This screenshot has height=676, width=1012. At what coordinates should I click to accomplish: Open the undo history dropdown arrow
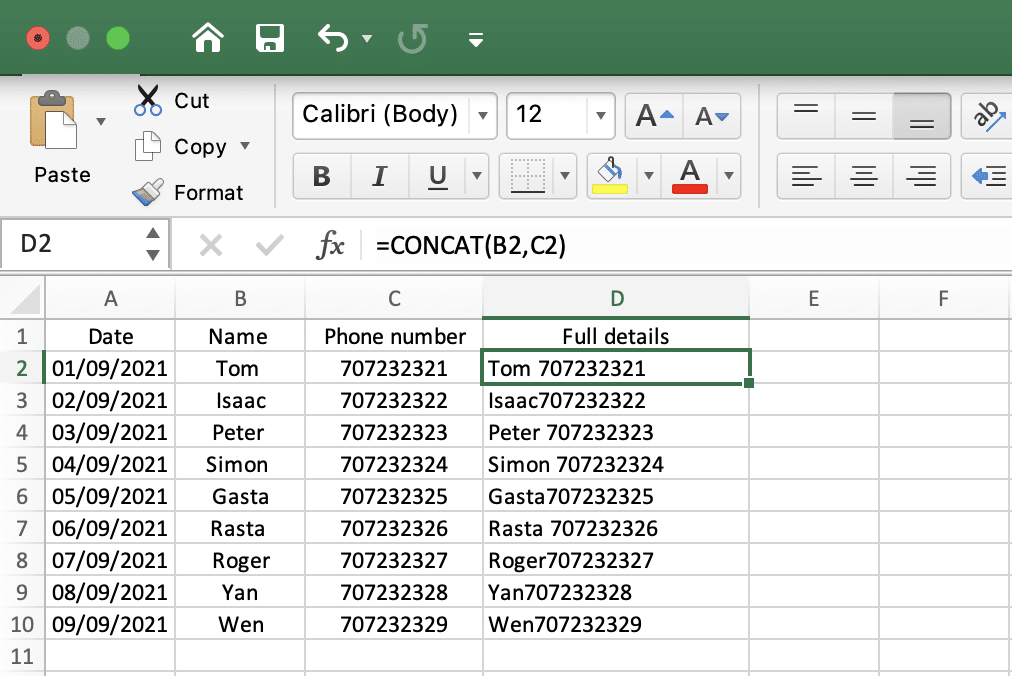pyautogui.click(x=367, y=39)
